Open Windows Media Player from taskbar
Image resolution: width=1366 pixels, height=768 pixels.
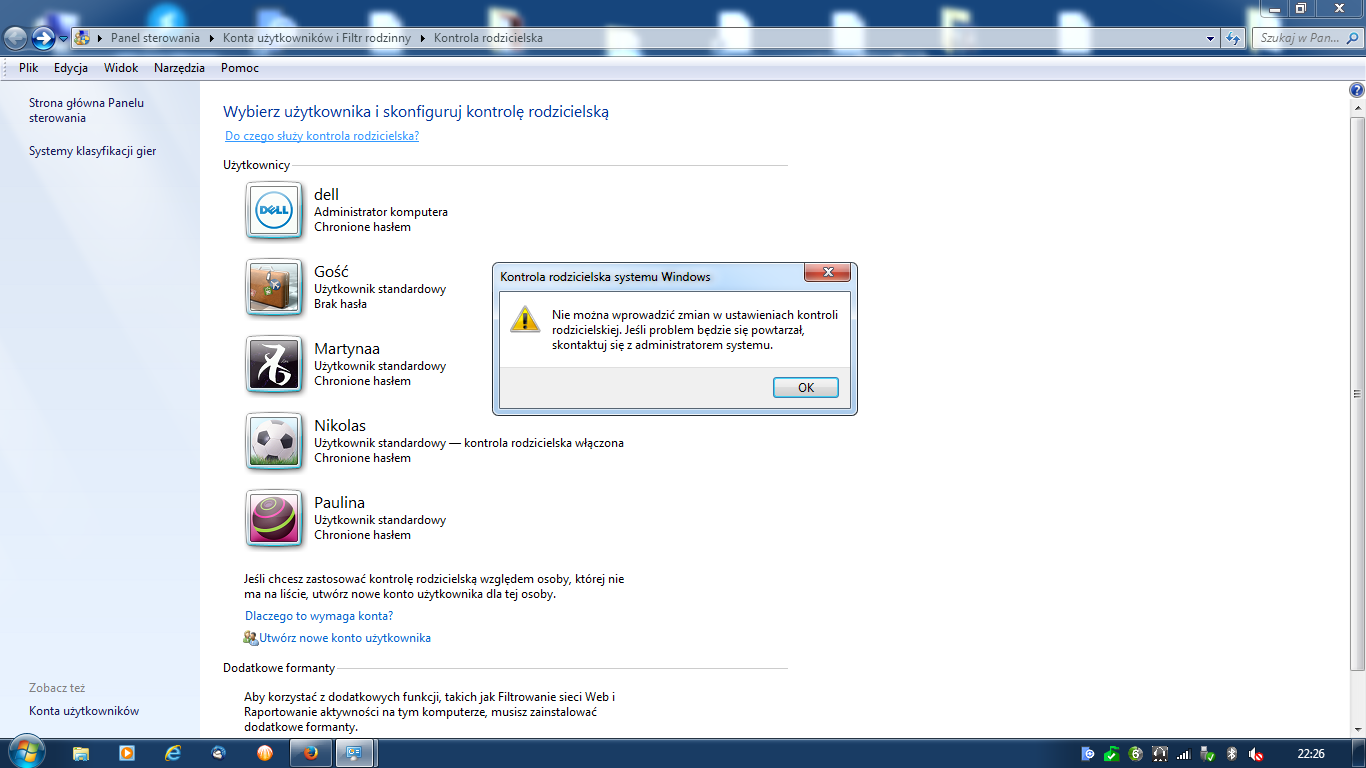click(127, 753)
